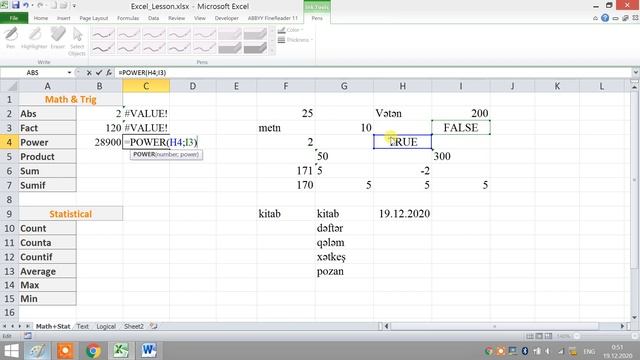Go to the next sheet using the tab scroll arrow
The width and height of the screenshot is (640, 360).
click(x=19, y=326)
